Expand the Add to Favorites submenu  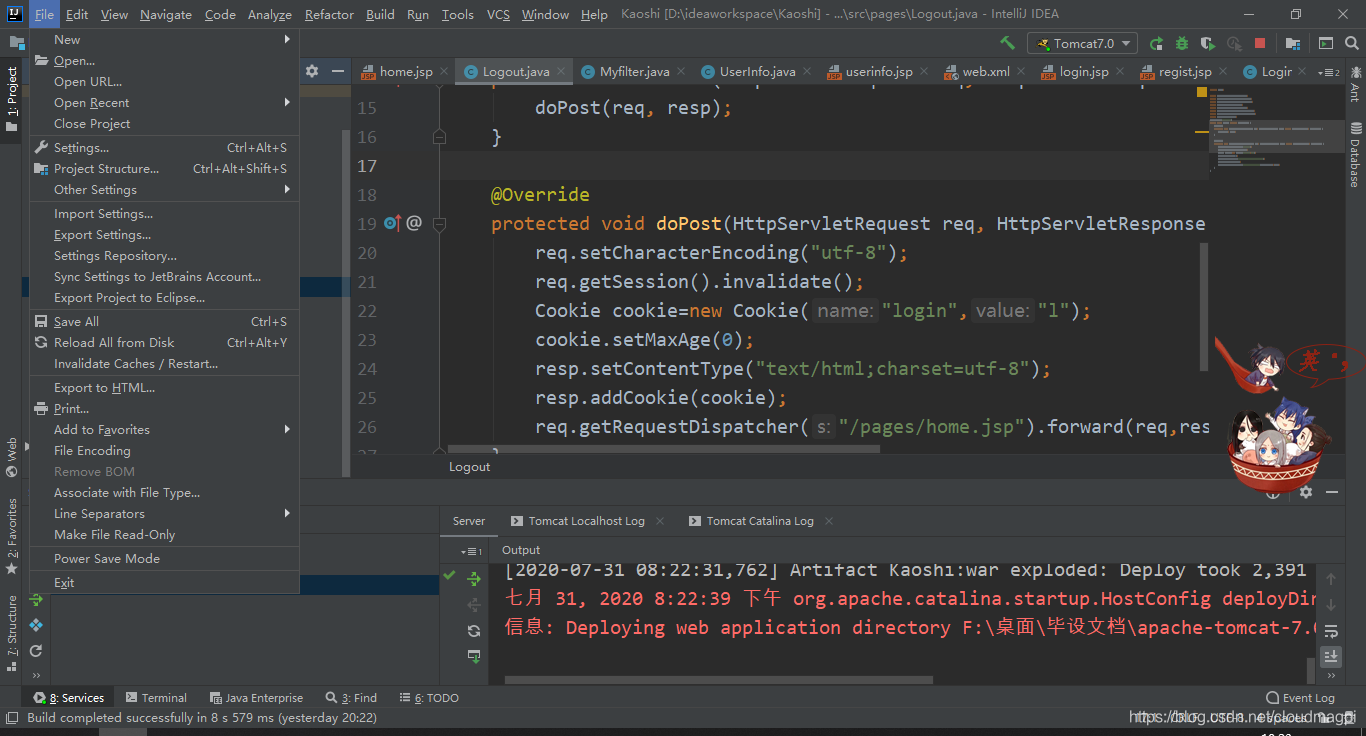point(165,429)
